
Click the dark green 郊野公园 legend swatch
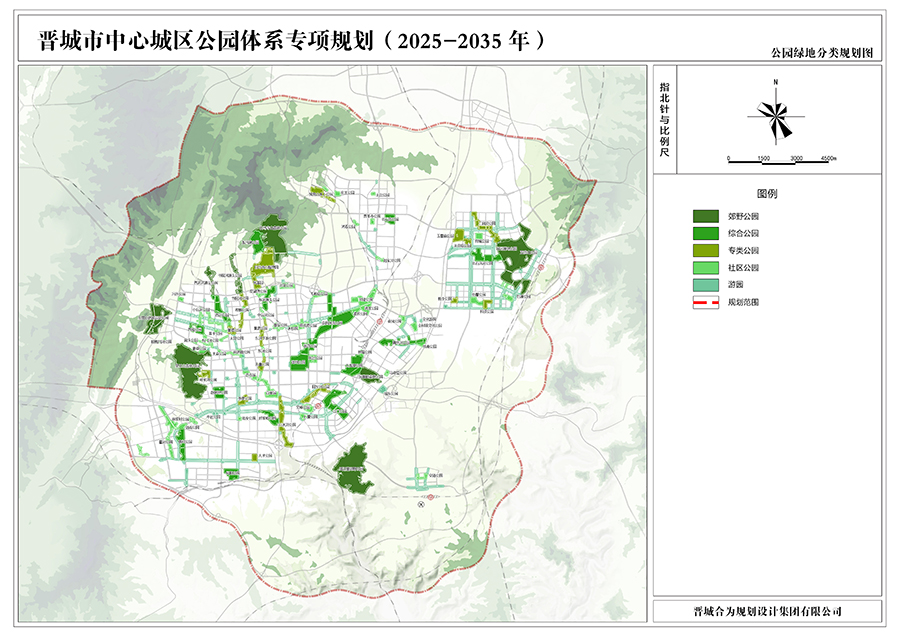pyautogui.click(x=706, y=216)
